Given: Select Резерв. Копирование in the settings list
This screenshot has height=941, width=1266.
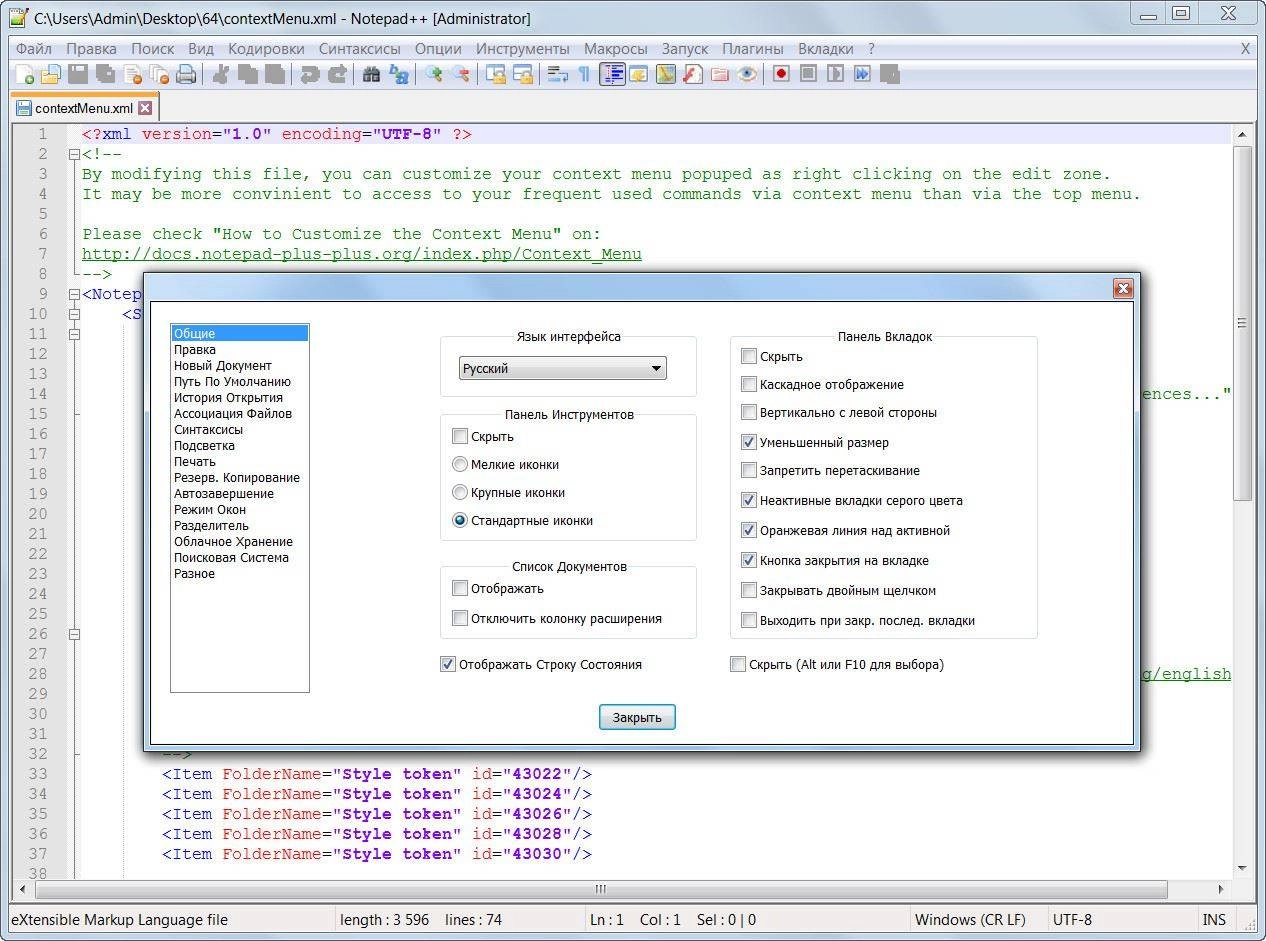Looking at the screenshot, I should [x=237, y=478].
